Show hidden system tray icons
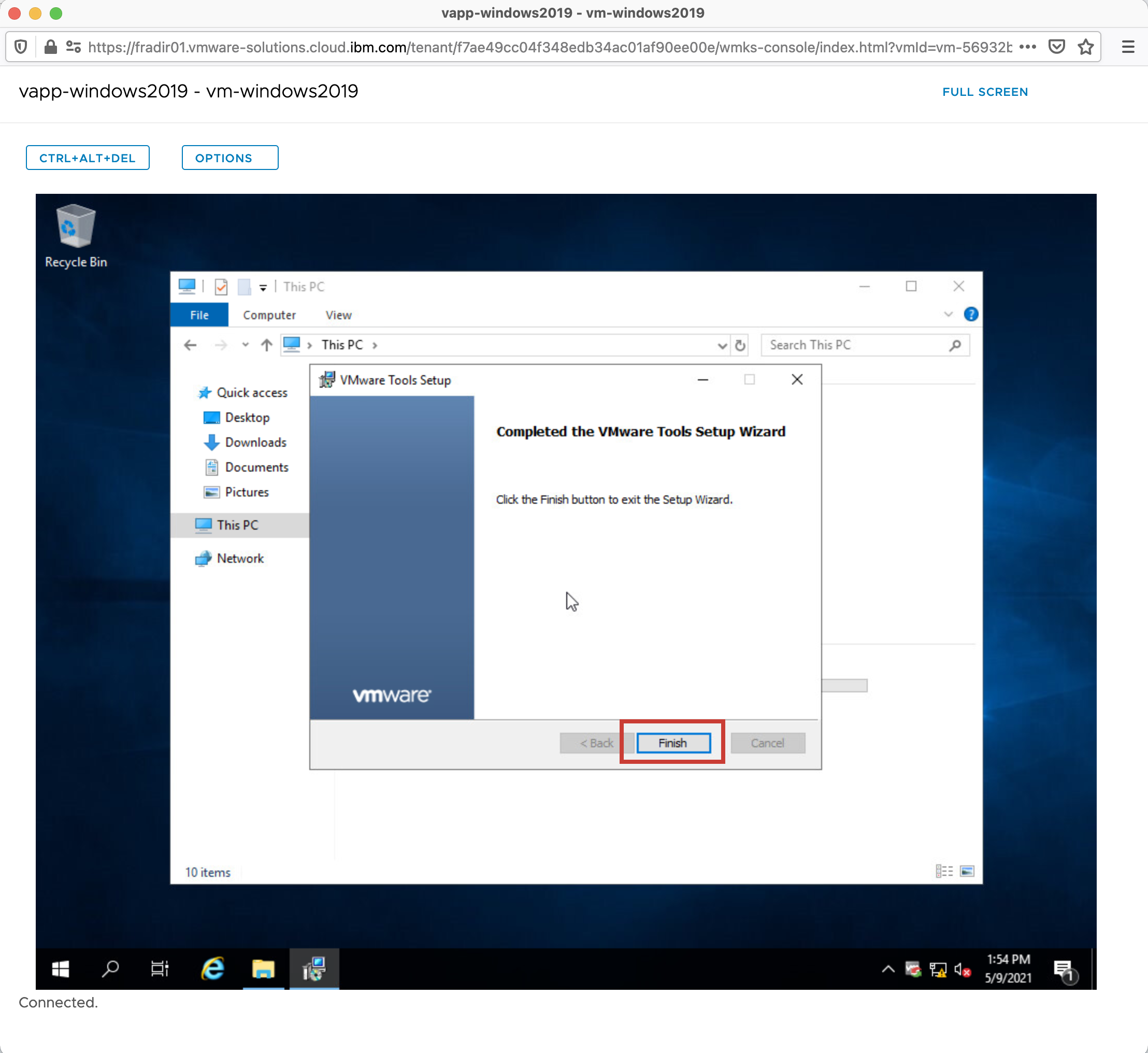This screenshot has width=1148, height=1053. 887,969
